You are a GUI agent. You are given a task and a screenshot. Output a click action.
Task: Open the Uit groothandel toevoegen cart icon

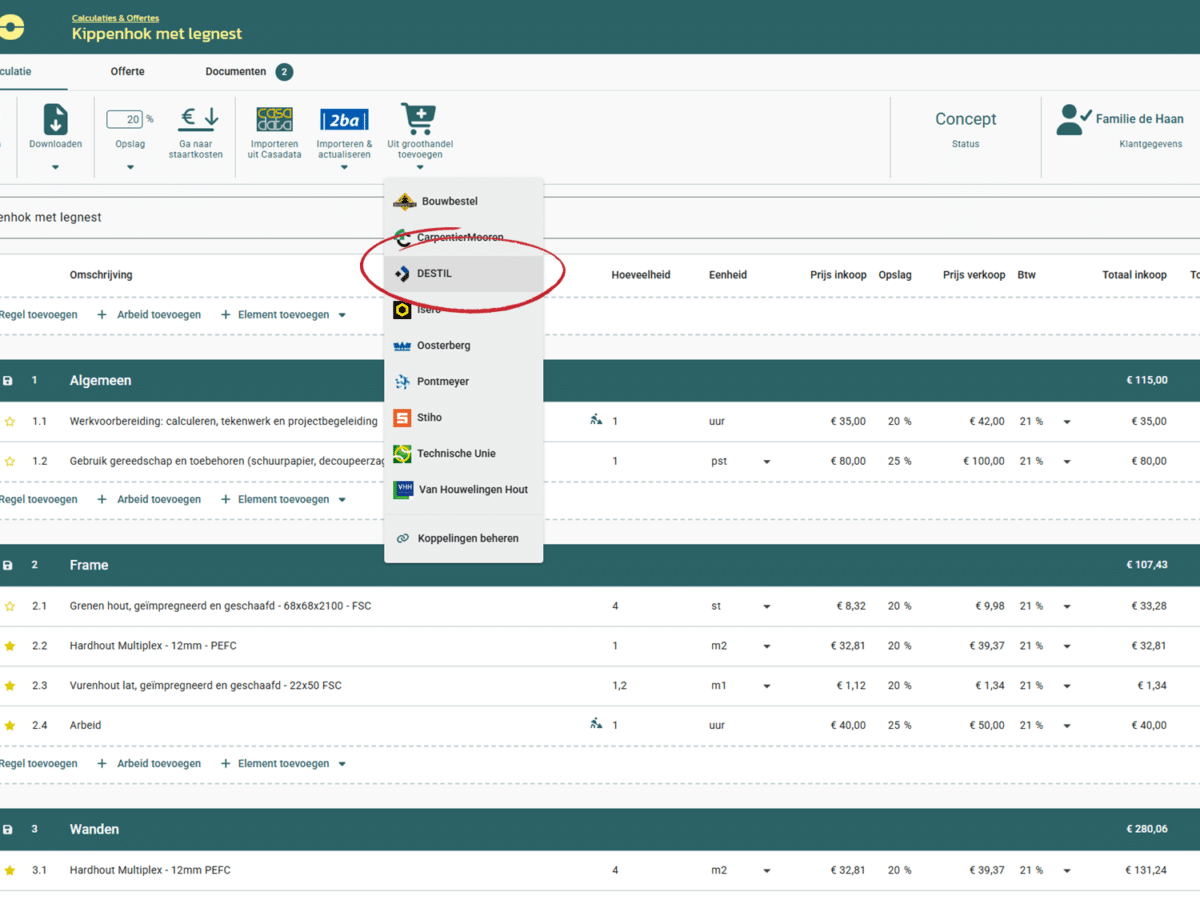pos(419,118)
